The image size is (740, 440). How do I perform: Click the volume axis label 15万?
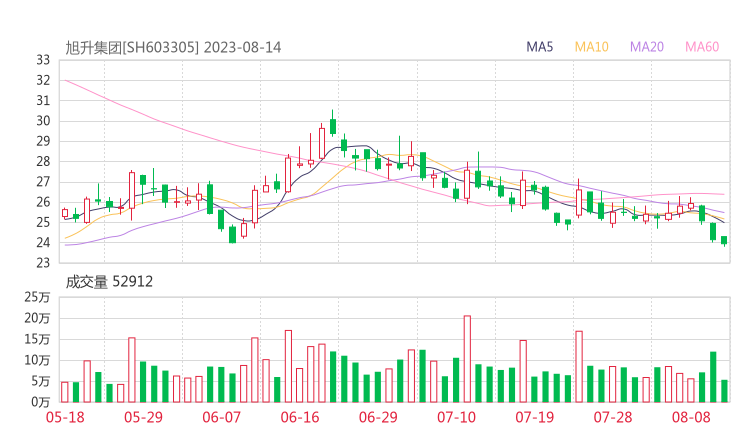point(37,339)
